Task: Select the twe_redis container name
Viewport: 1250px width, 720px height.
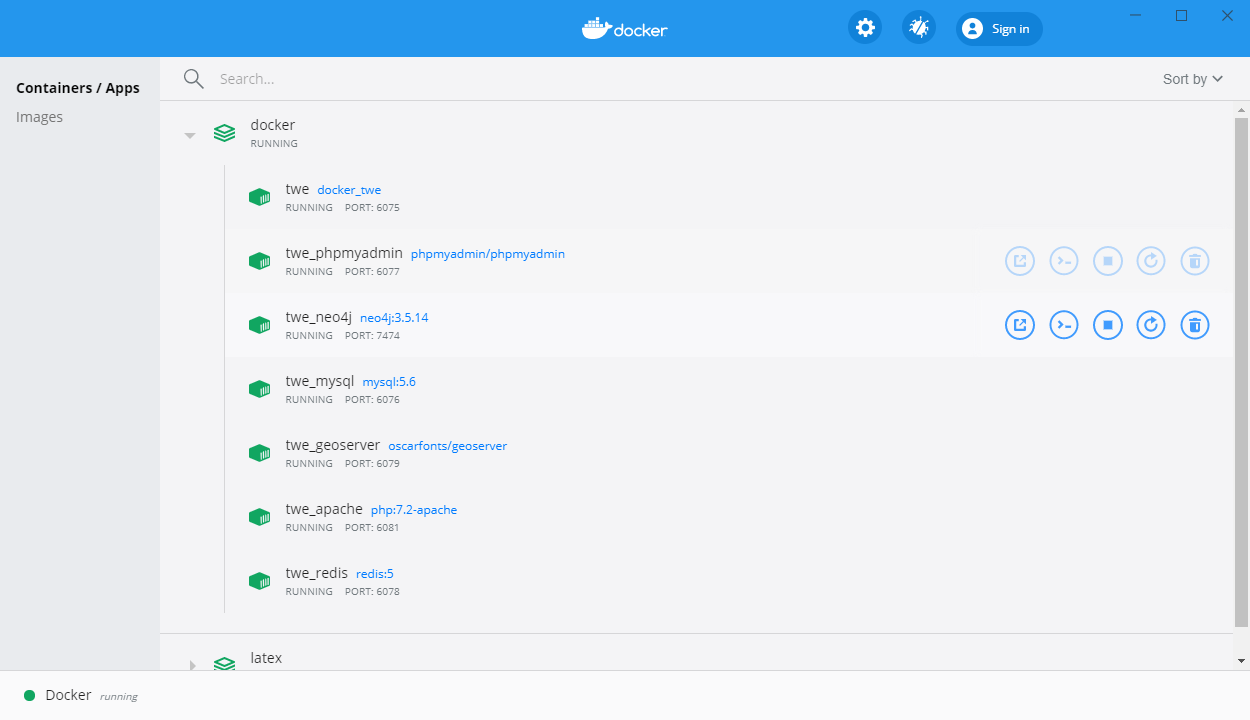Action: 317,573
